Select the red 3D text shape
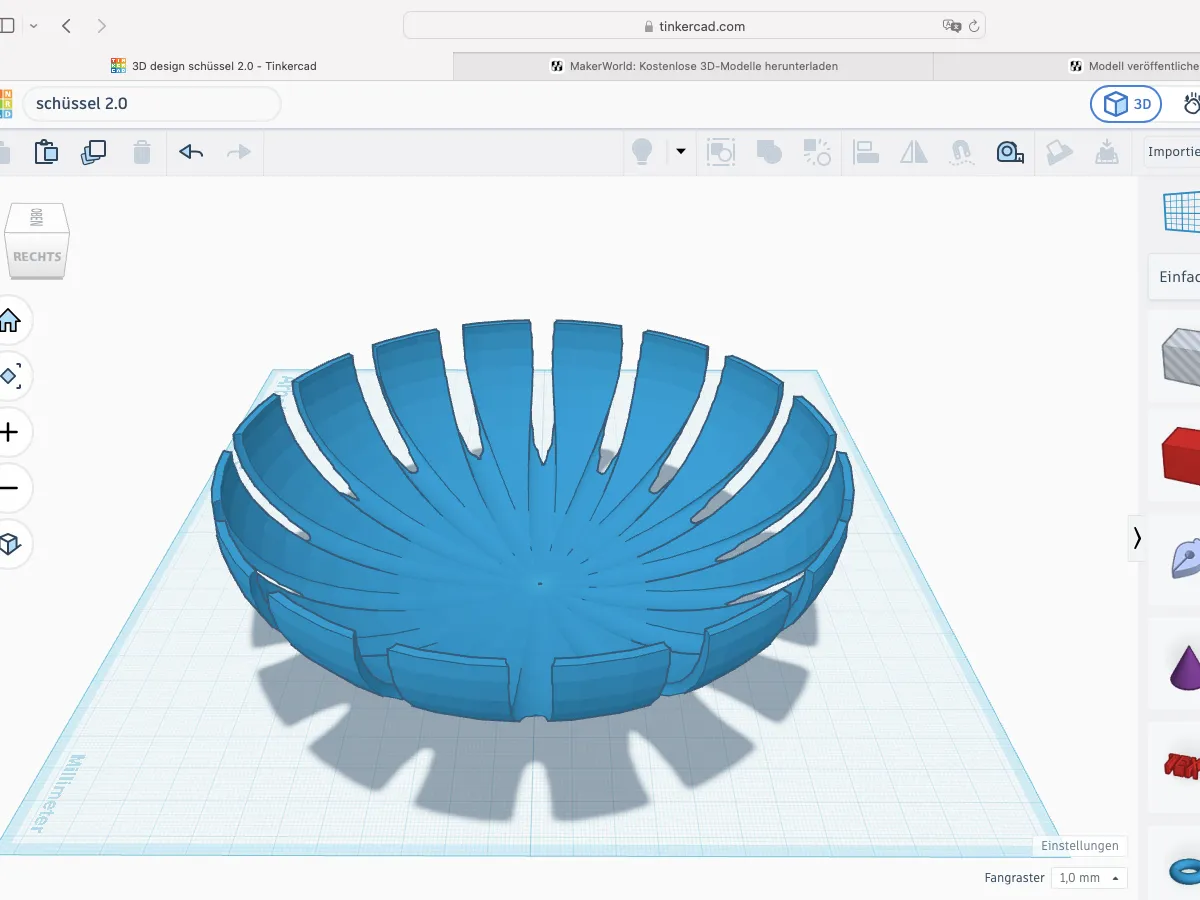This screenshot has height=900, width=1200. pos(1182,766)
